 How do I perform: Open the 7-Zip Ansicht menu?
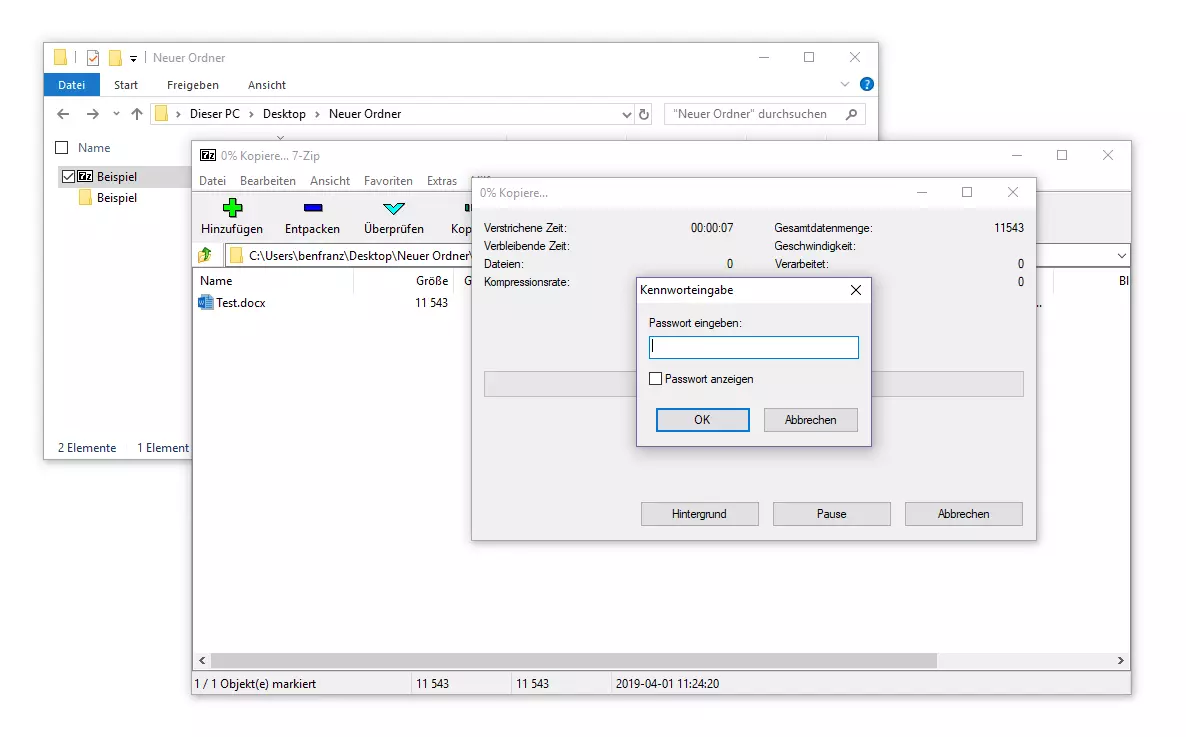(x=330, y=181)
